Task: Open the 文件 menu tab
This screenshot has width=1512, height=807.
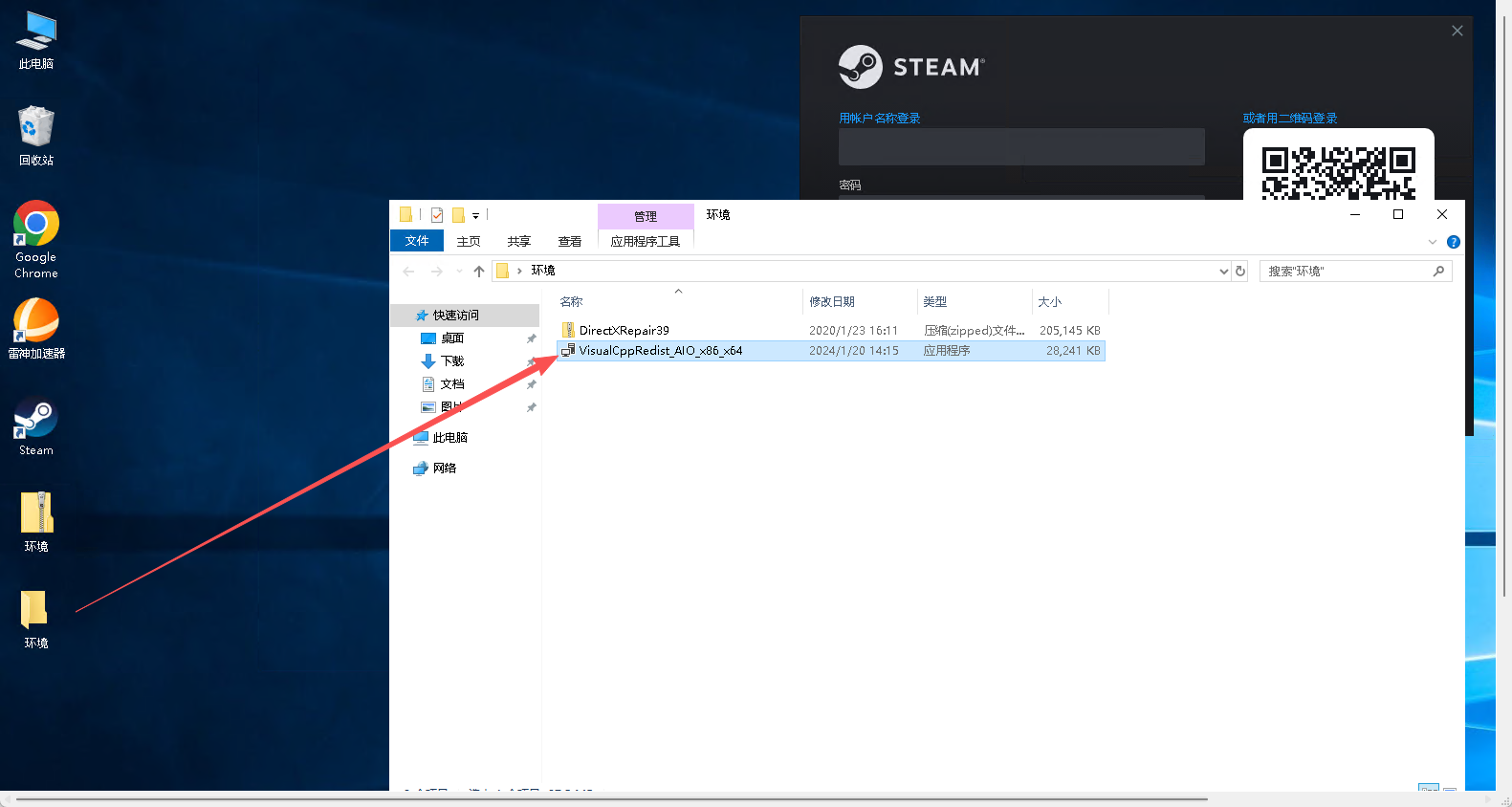Action: click(x=417, y=241)
